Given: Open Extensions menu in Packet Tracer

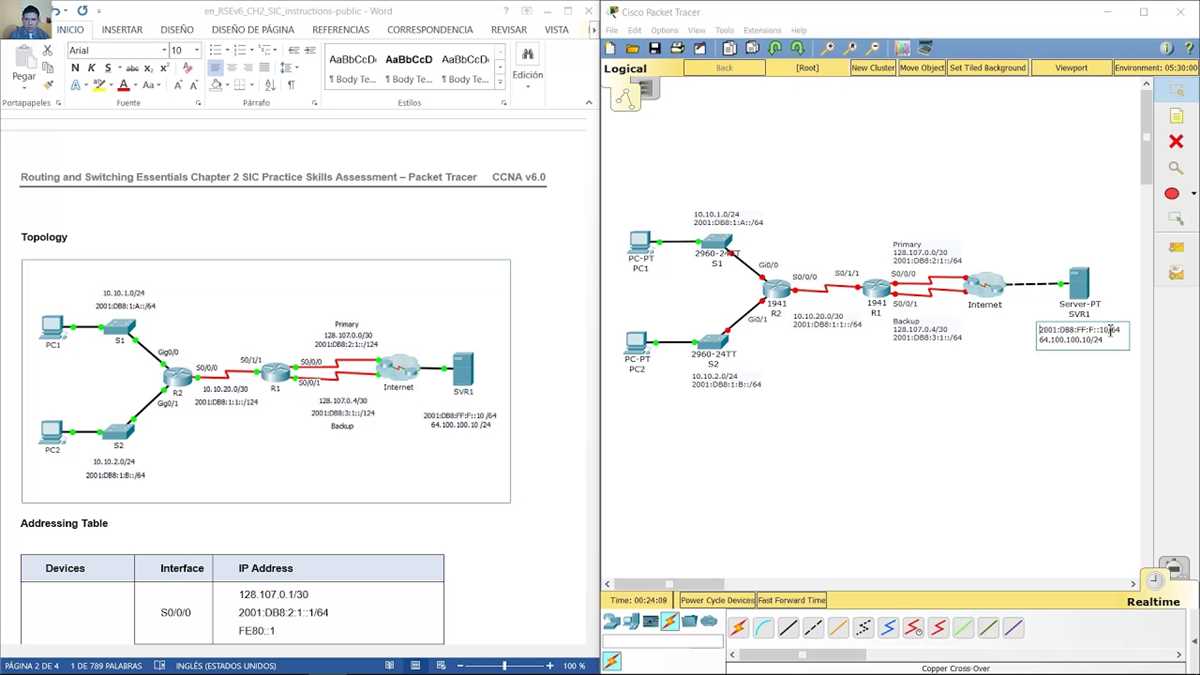Looking at the screenshot, I should (x=762, y=31).
